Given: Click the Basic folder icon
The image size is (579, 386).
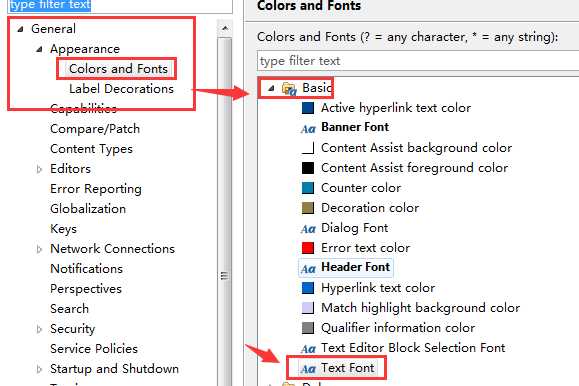Looking at the screenshot, I should (289, 89).
